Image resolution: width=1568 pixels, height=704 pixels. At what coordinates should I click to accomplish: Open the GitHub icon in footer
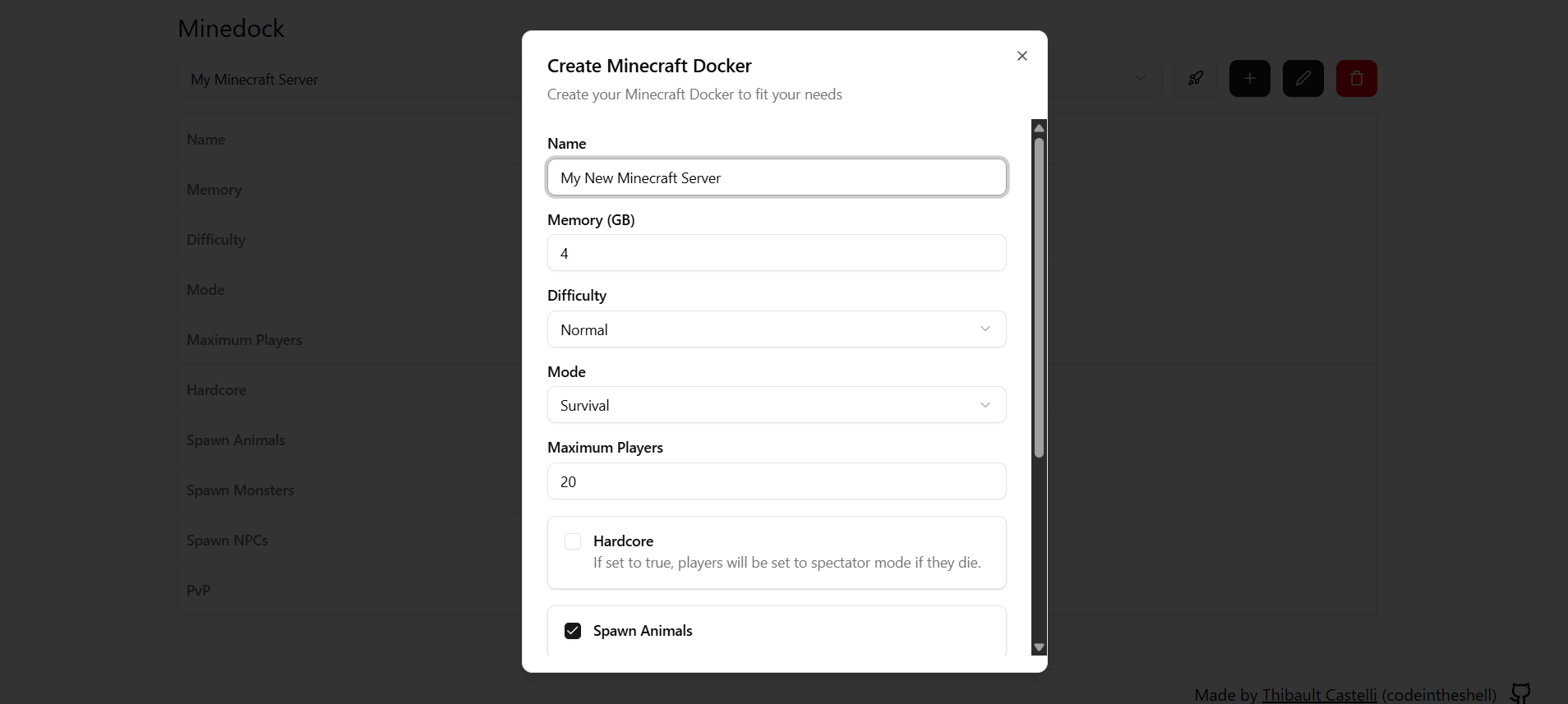coord(1520,693)
